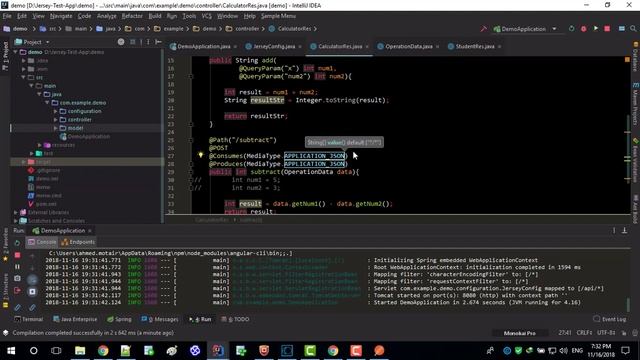Open Search Everywhere magnifier icon
Image resolution: width=640 pixels, height=360 pixels.
pyautogui.click(x=633, y=29)
